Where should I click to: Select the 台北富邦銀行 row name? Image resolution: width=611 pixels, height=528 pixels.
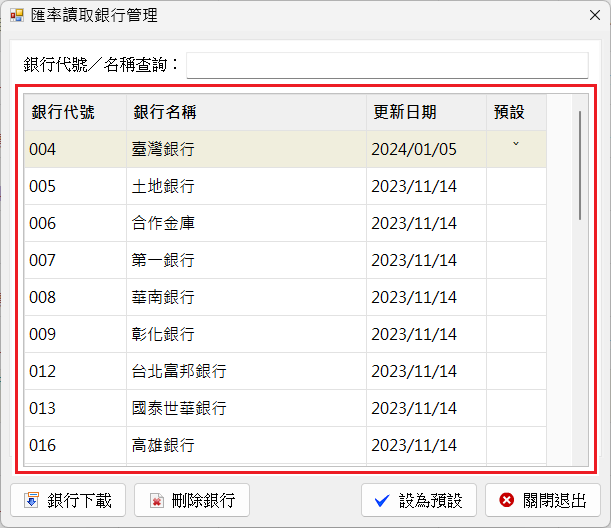pyautogui.click(x=246, y=371)
